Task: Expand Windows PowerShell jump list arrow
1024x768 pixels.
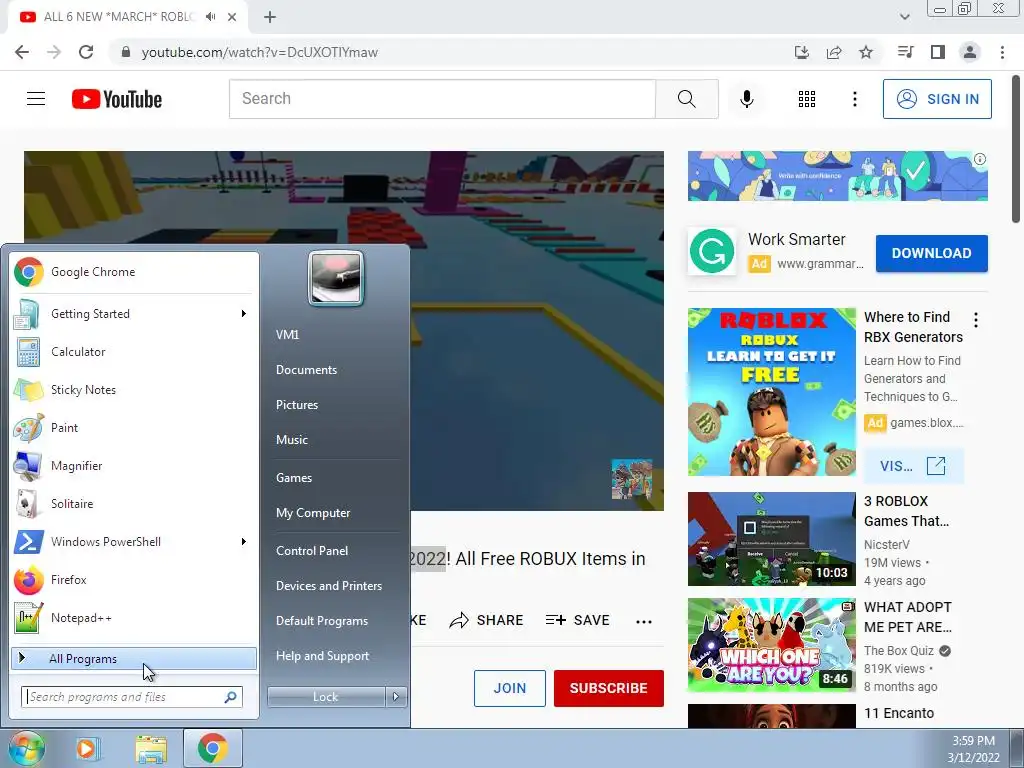Action: tap(244, 541)
